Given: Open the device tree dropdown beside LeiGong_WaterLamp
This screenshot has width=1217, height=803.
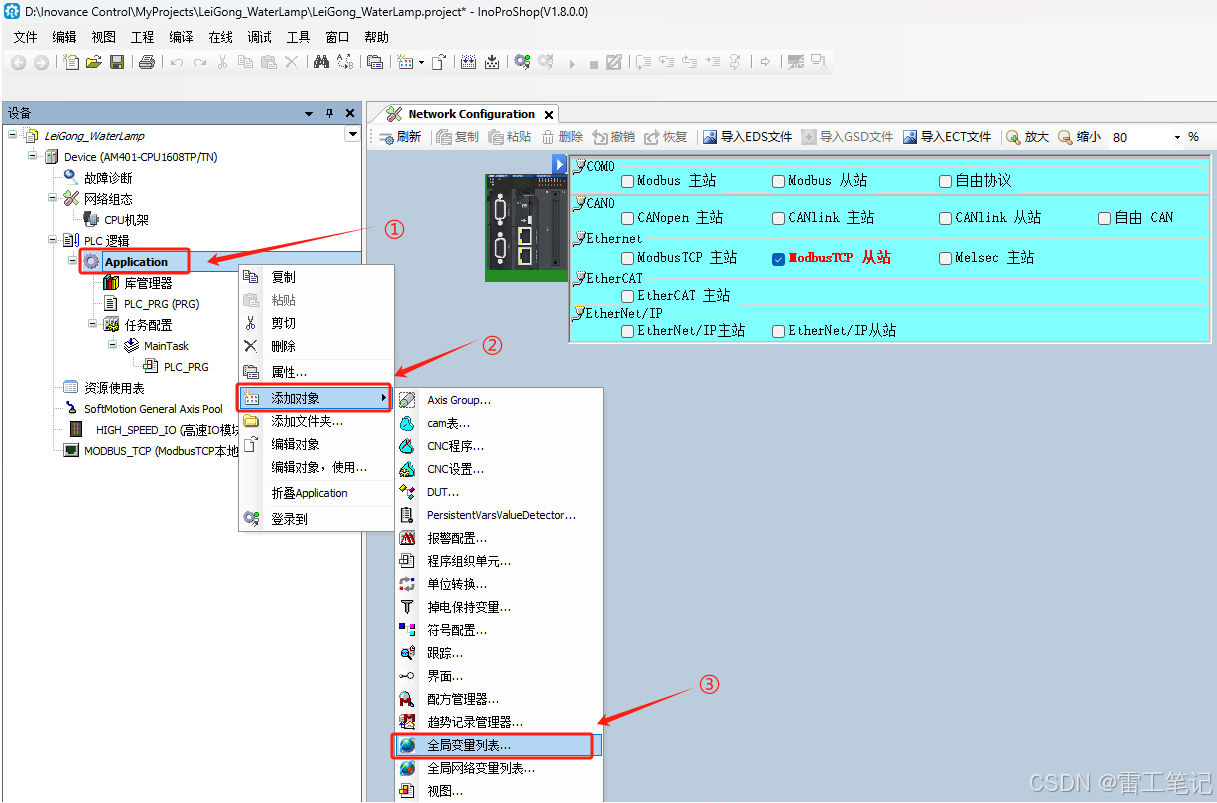Looking at the screenshot, I should [x=352, y=134].
